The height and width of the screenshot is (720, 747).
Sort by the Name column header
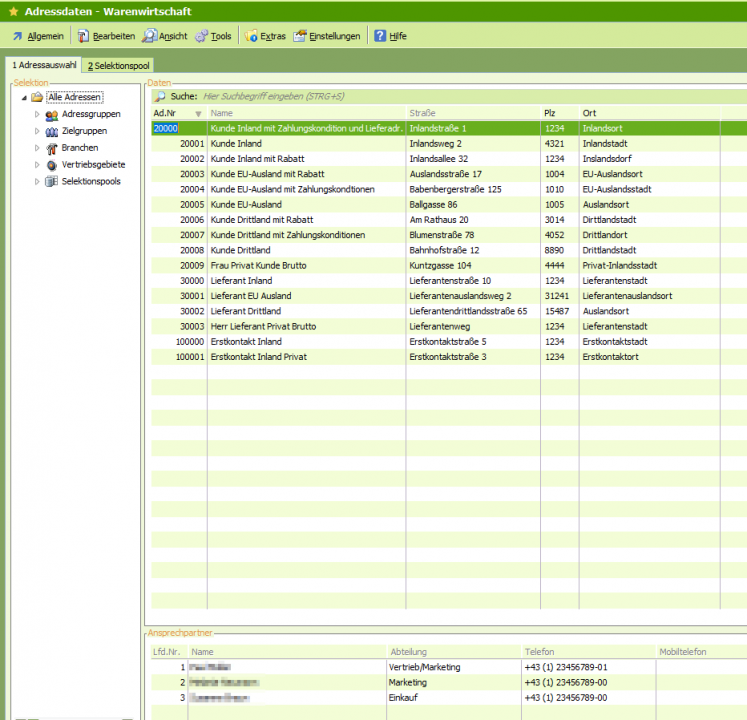[307, 113]
